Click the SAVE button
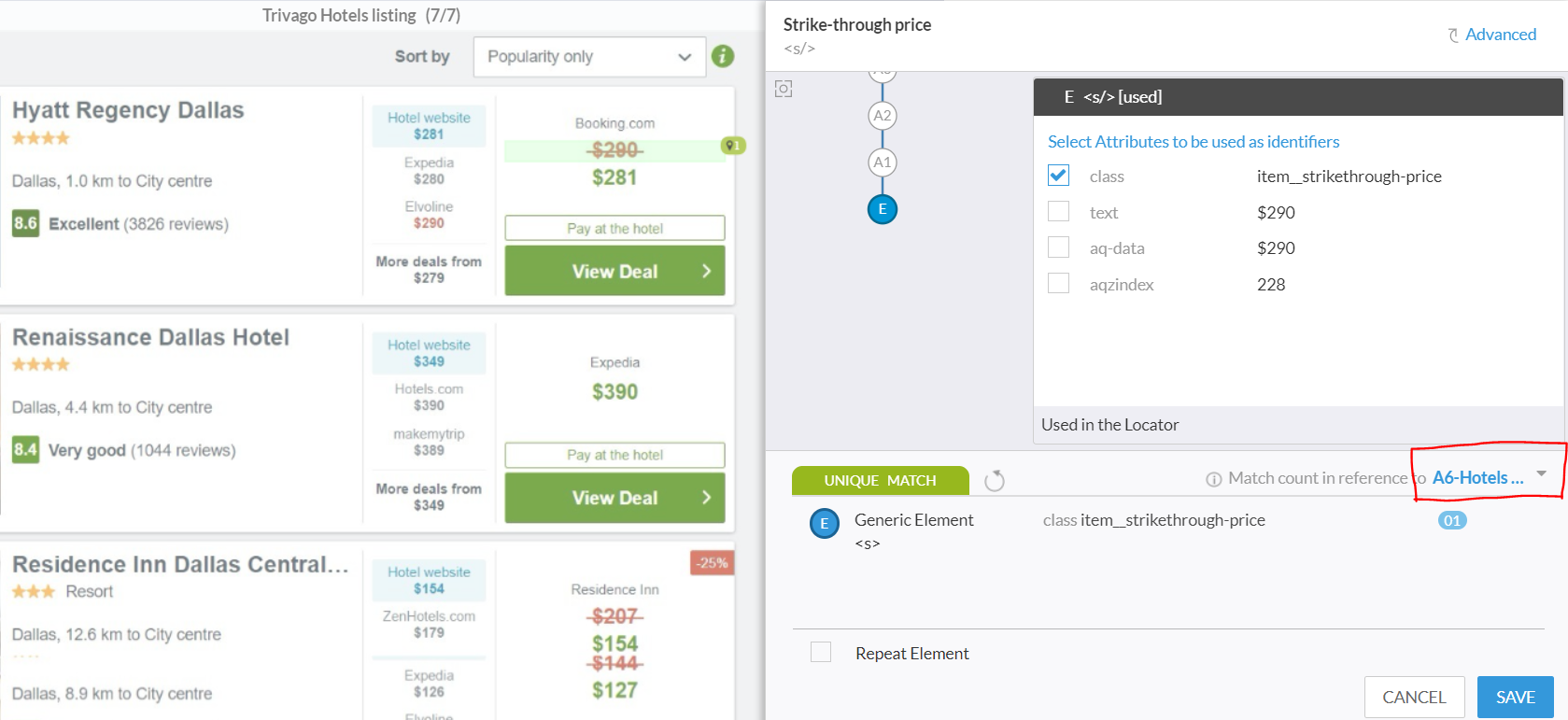 (x=1515, y=697)
